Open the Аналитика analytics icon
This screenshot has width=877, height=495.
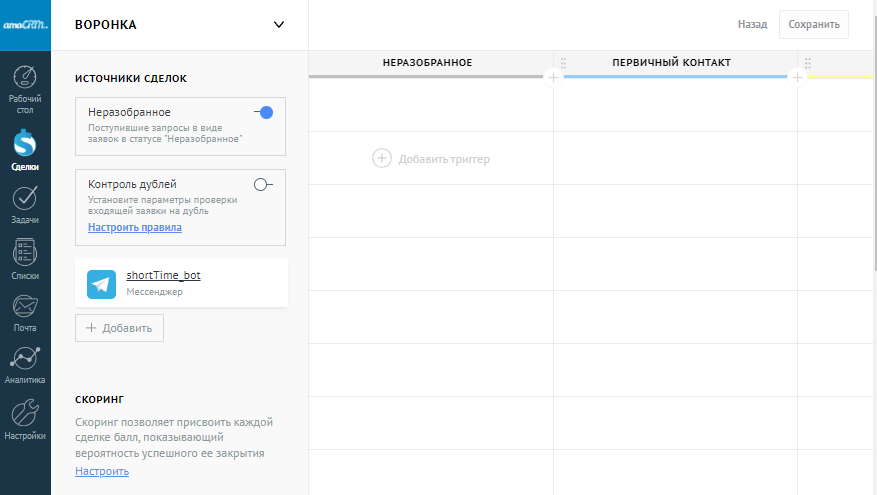pyautogui.click(x=25, y=366)
